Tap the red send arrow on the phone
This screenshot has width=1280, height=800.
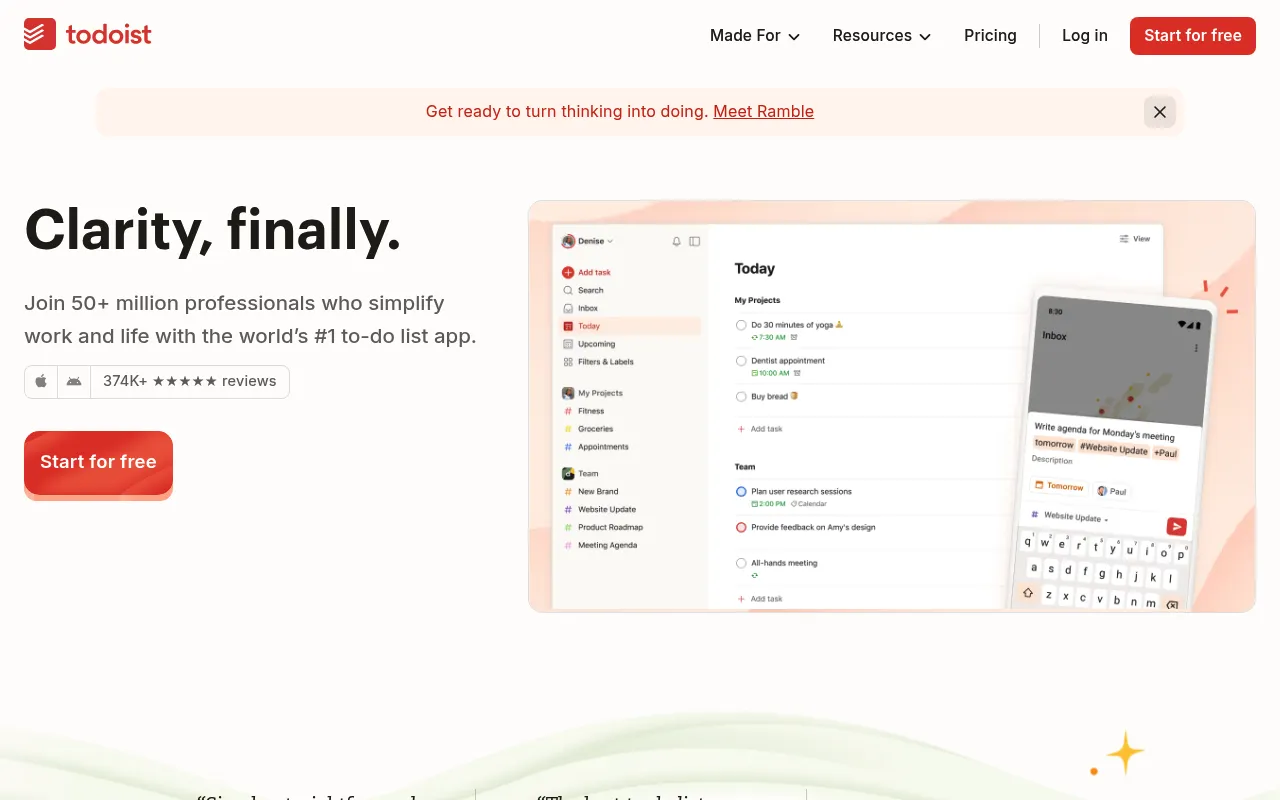point(1177,526)
